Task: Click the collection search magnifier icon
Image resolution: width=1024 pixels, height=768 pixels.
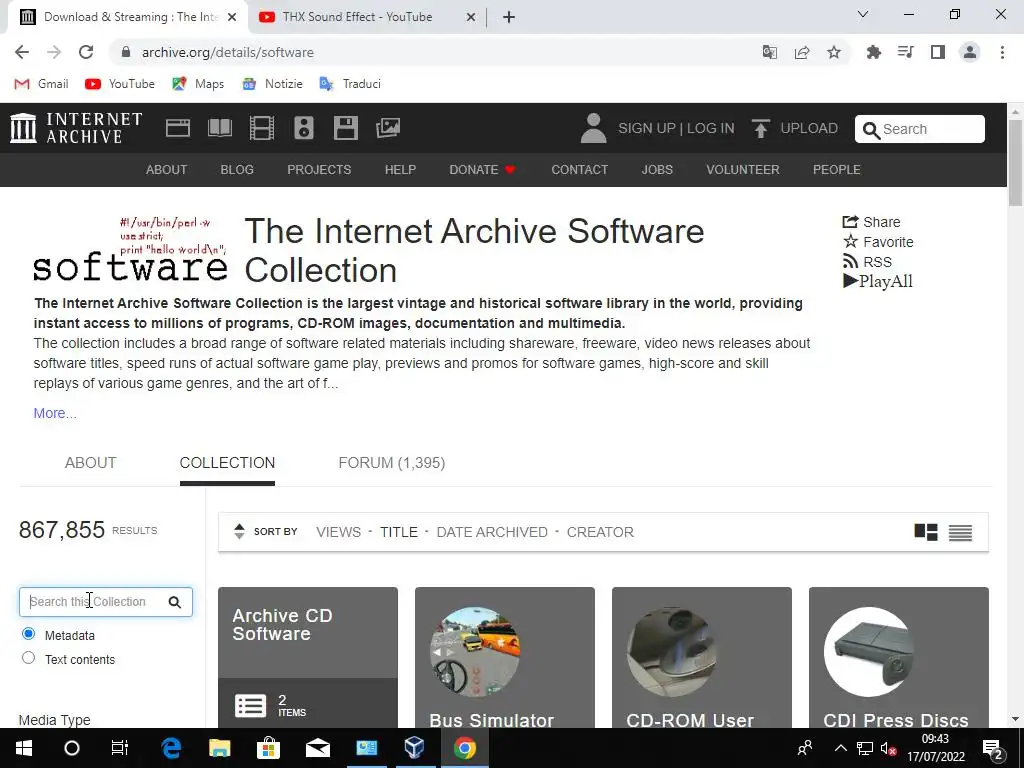Action: click(174, 602)
